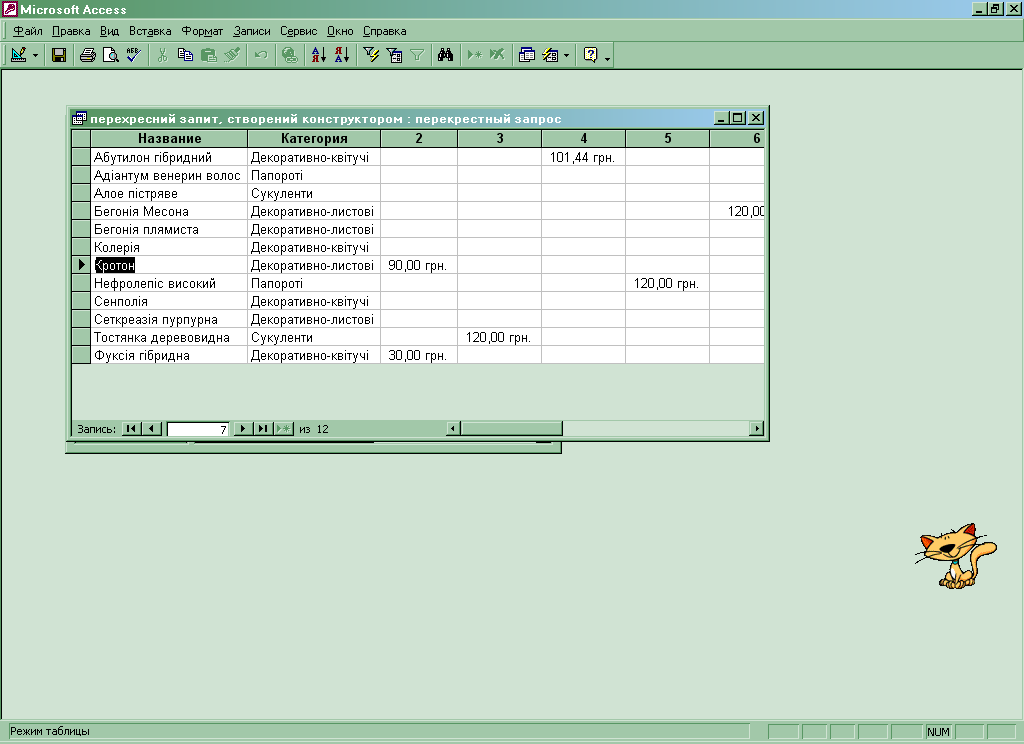Click the Apply Filter funnel icon
Image resolution: width=1024 pixels, height=744 pixels.
point(417,55)
